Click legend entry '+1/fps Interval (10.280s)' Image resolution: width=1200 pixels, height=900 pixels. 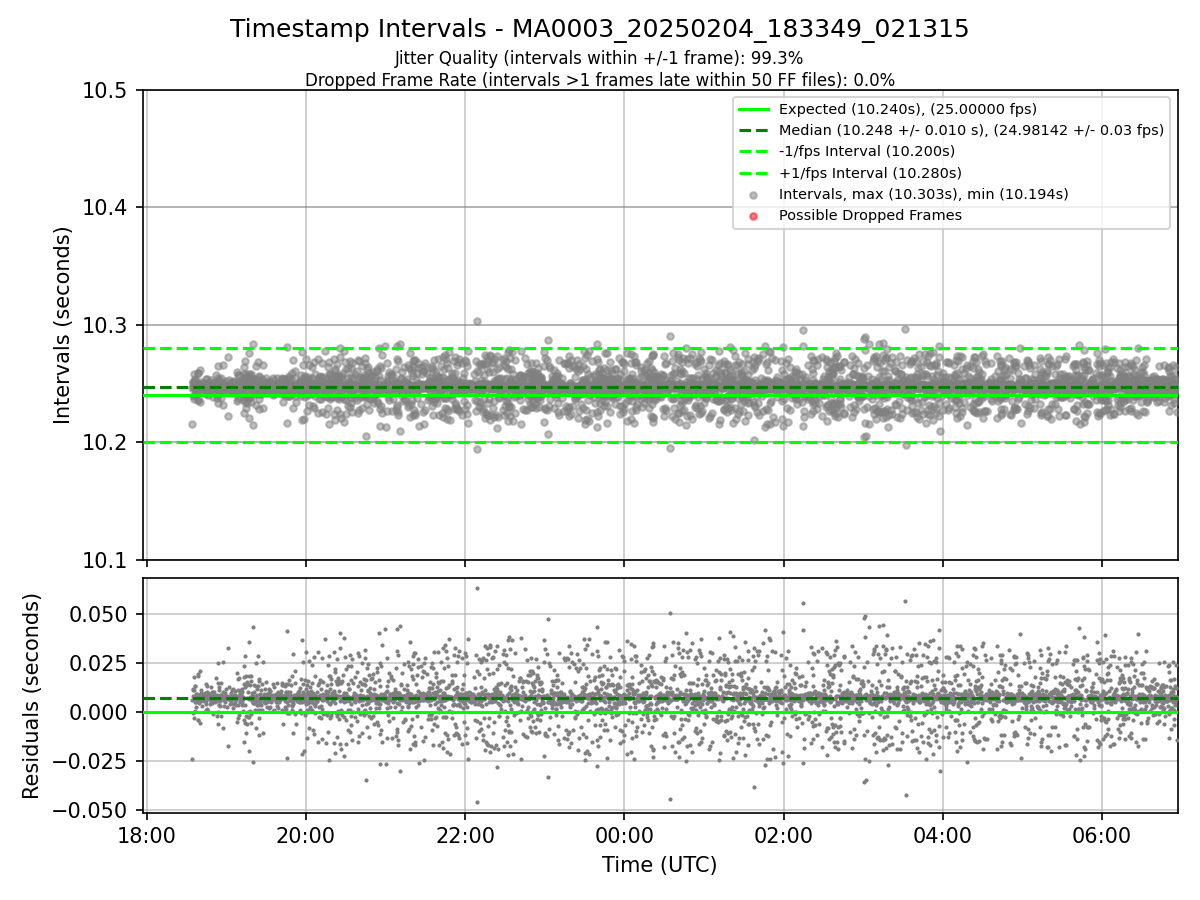pos(869,173)
